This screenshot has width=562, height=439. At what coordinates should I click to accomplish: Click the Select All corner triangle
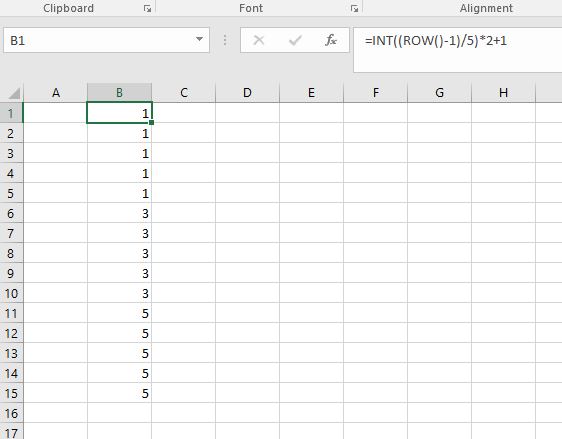tap(14, 94)
